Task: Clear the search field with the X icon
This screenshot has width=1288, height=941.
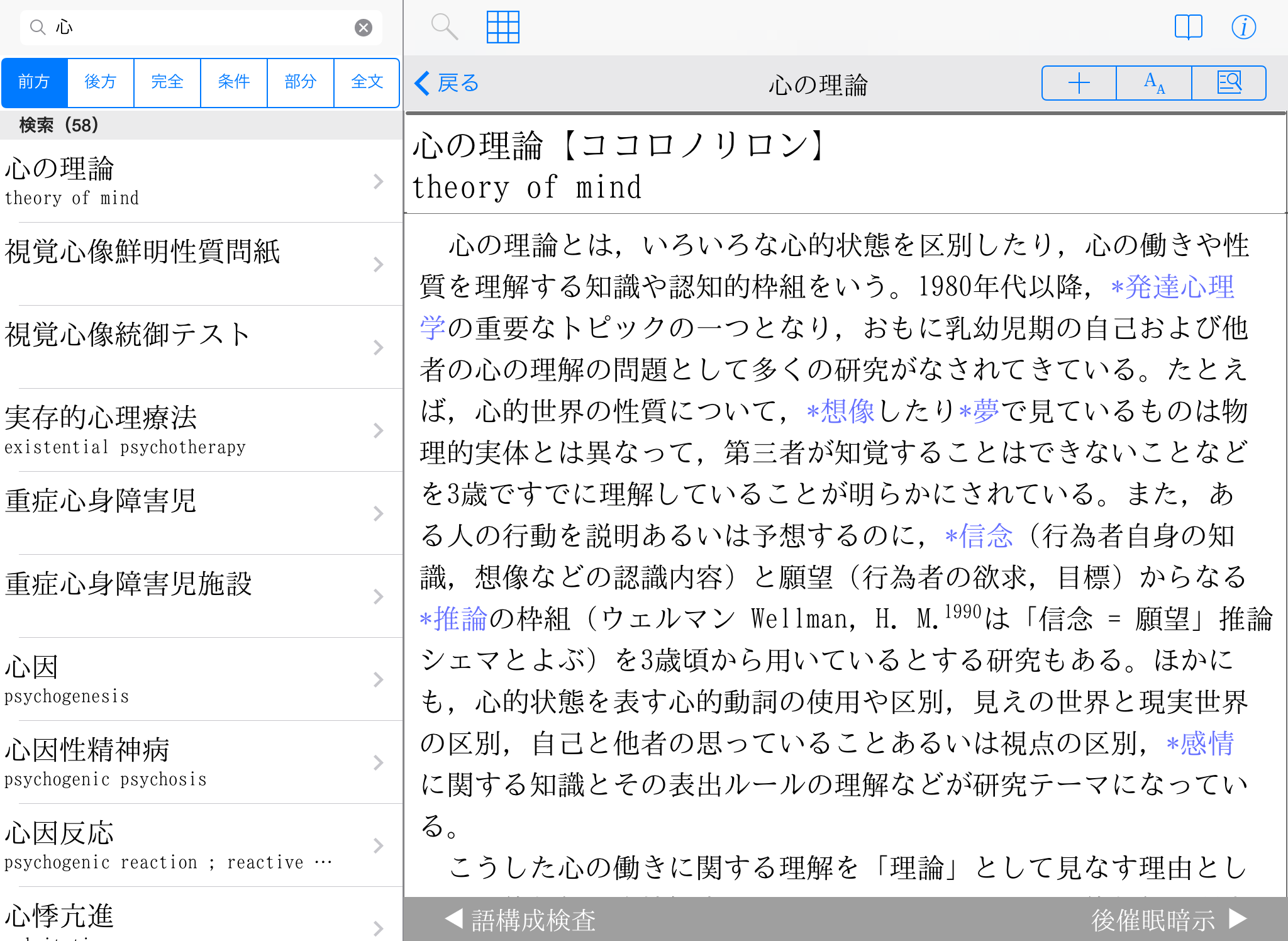Action: coord(363,28)
